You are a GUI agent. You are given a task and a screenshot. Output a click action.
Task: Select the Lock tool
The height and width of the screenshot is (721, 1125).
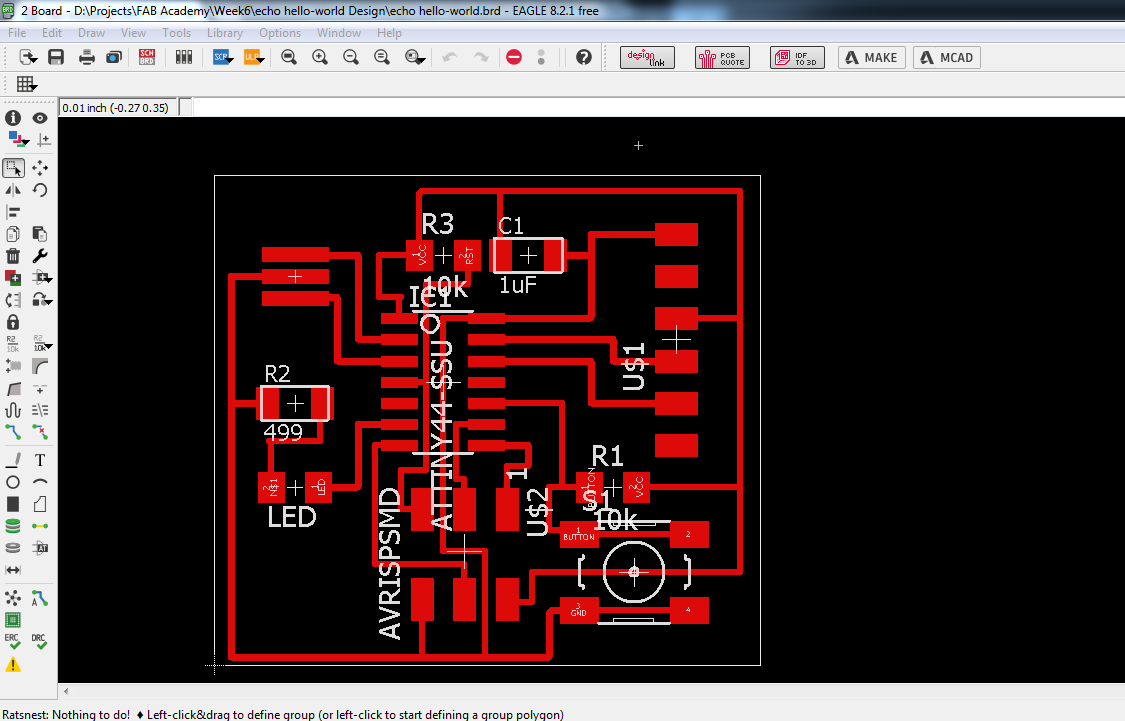(x=13, y=322)
